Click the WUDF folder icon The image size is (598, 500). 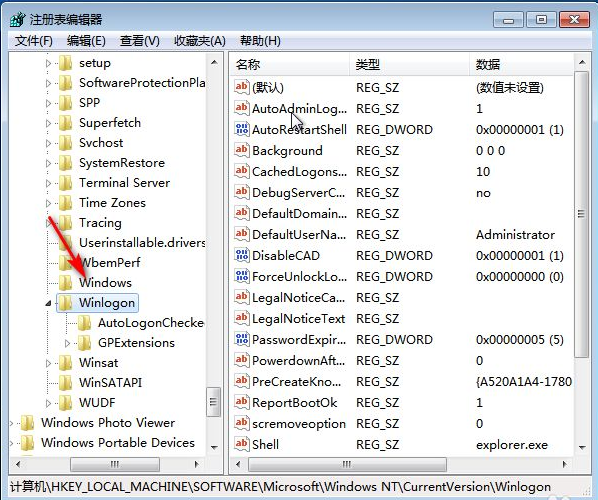(x=66, y=403)
